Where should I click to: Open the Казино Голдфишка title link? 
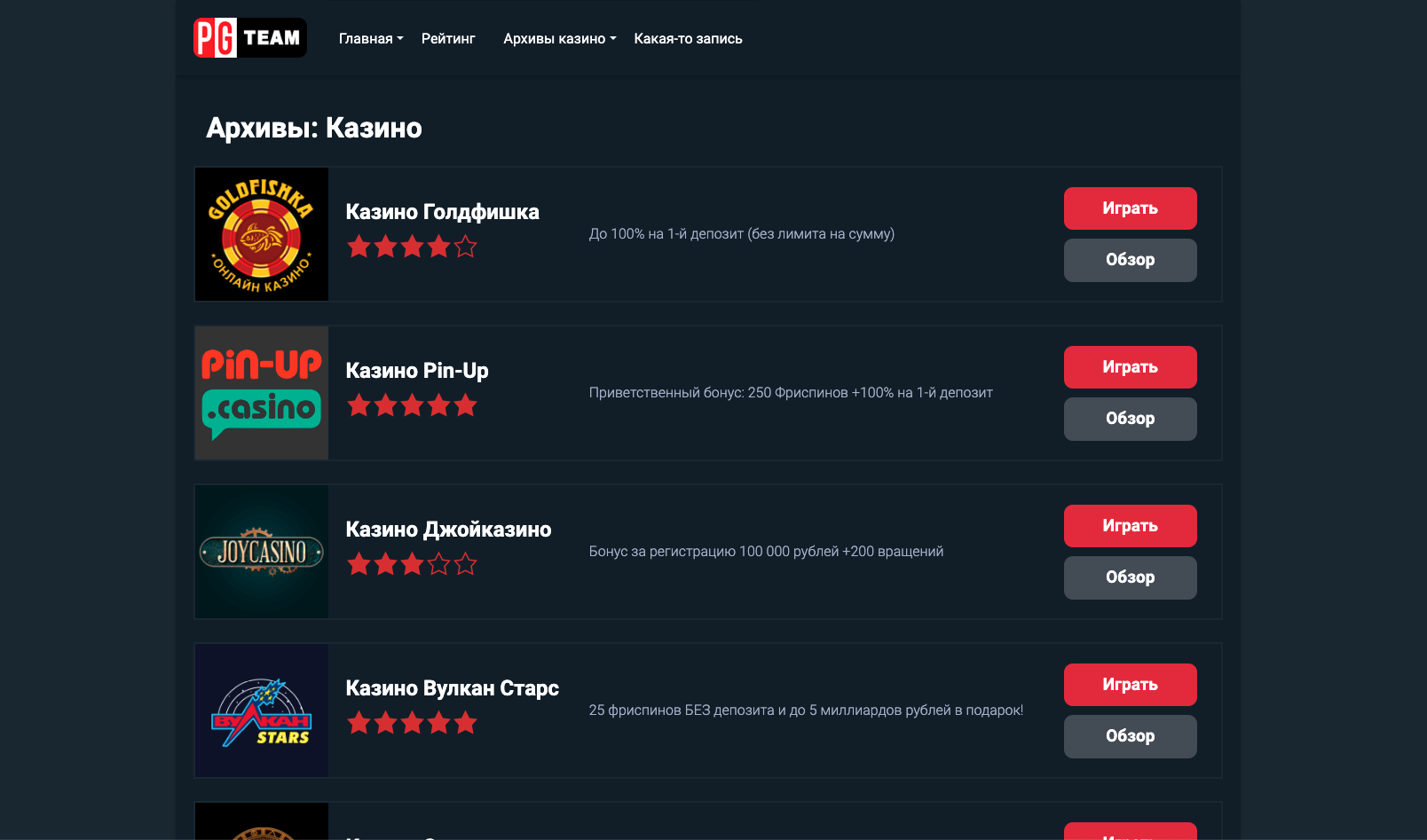click(442, 212)
